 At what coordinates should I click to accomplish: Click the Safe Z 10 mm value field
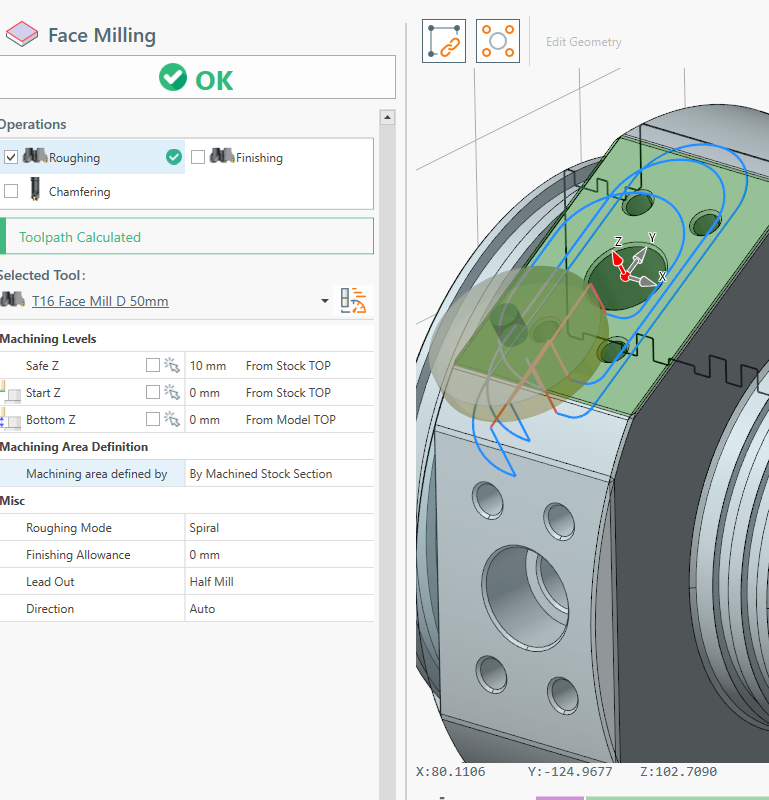(x=208, y=366)
